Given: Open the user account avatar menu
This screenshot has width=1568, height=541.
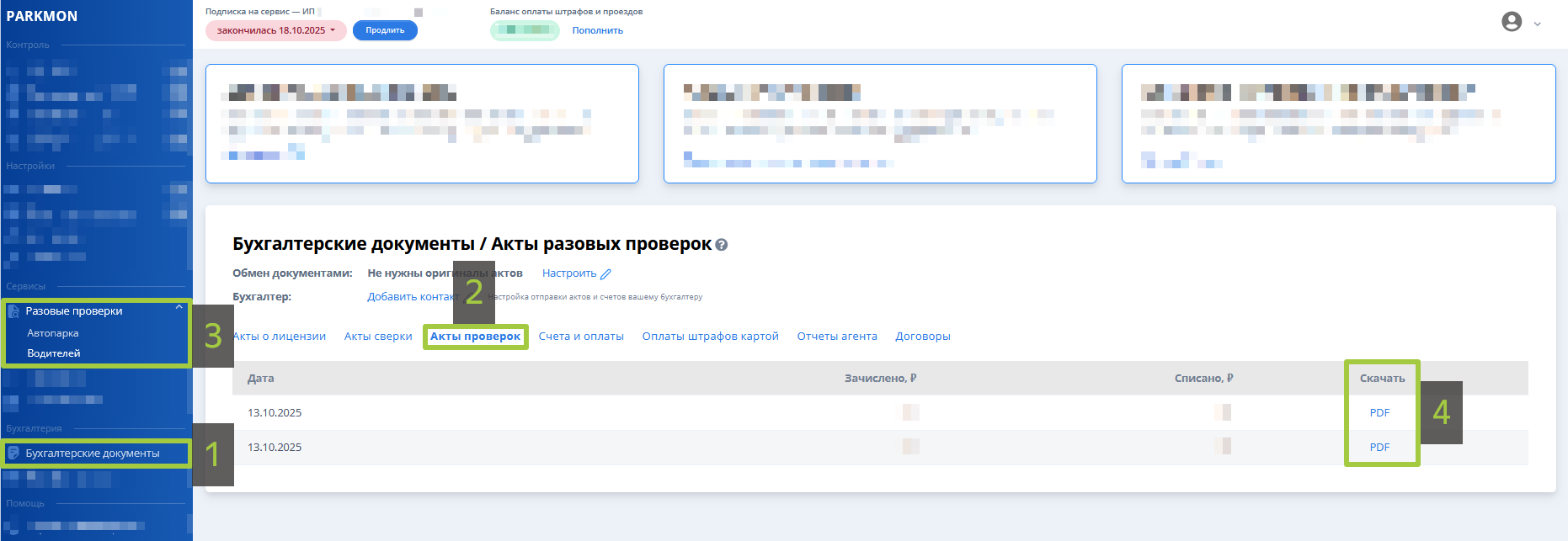Looking at the screenshot, I should click(x=1512, y=22).
